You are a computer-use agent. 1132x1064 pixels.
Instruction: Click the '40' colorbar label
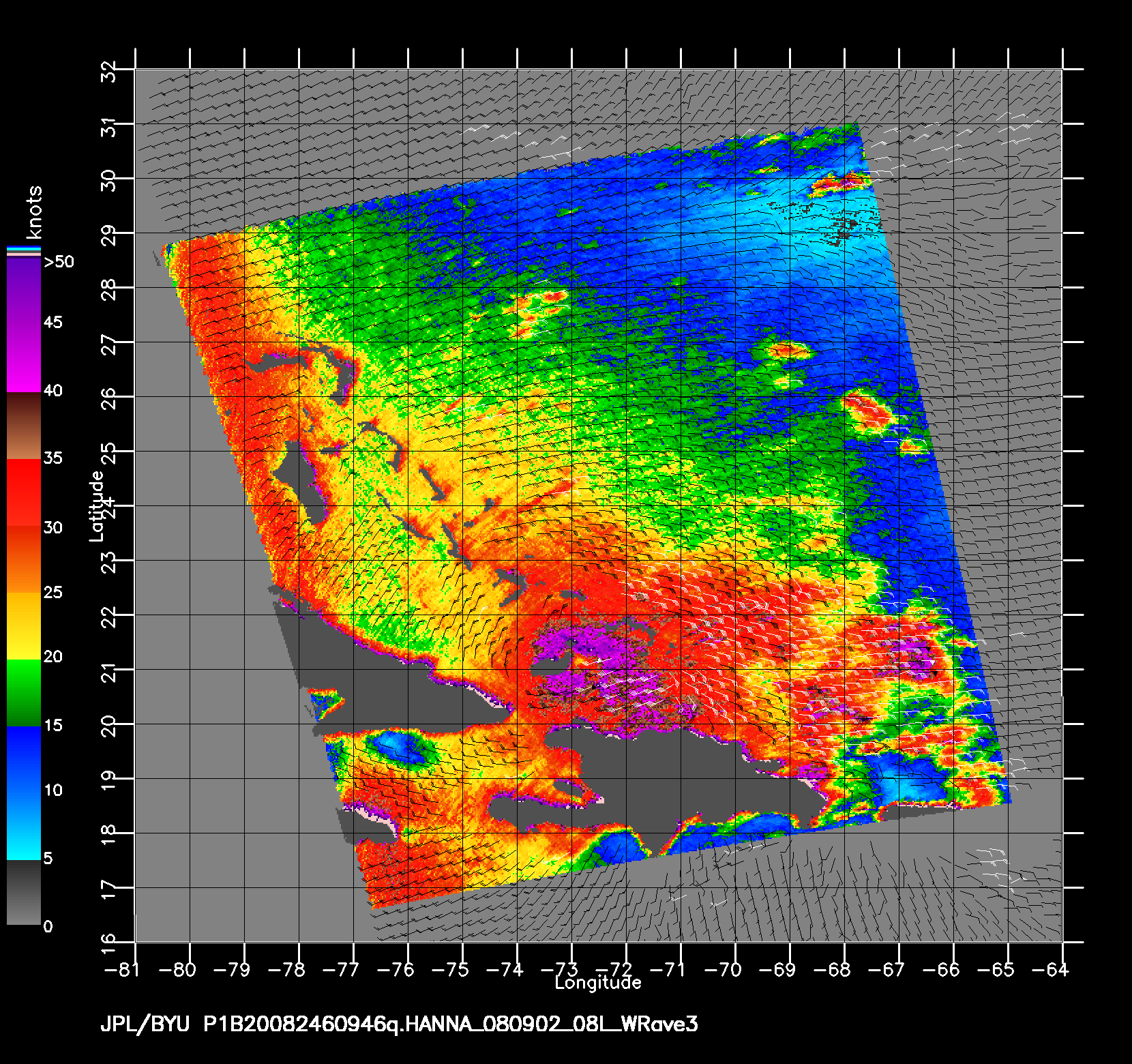[53, 391]
